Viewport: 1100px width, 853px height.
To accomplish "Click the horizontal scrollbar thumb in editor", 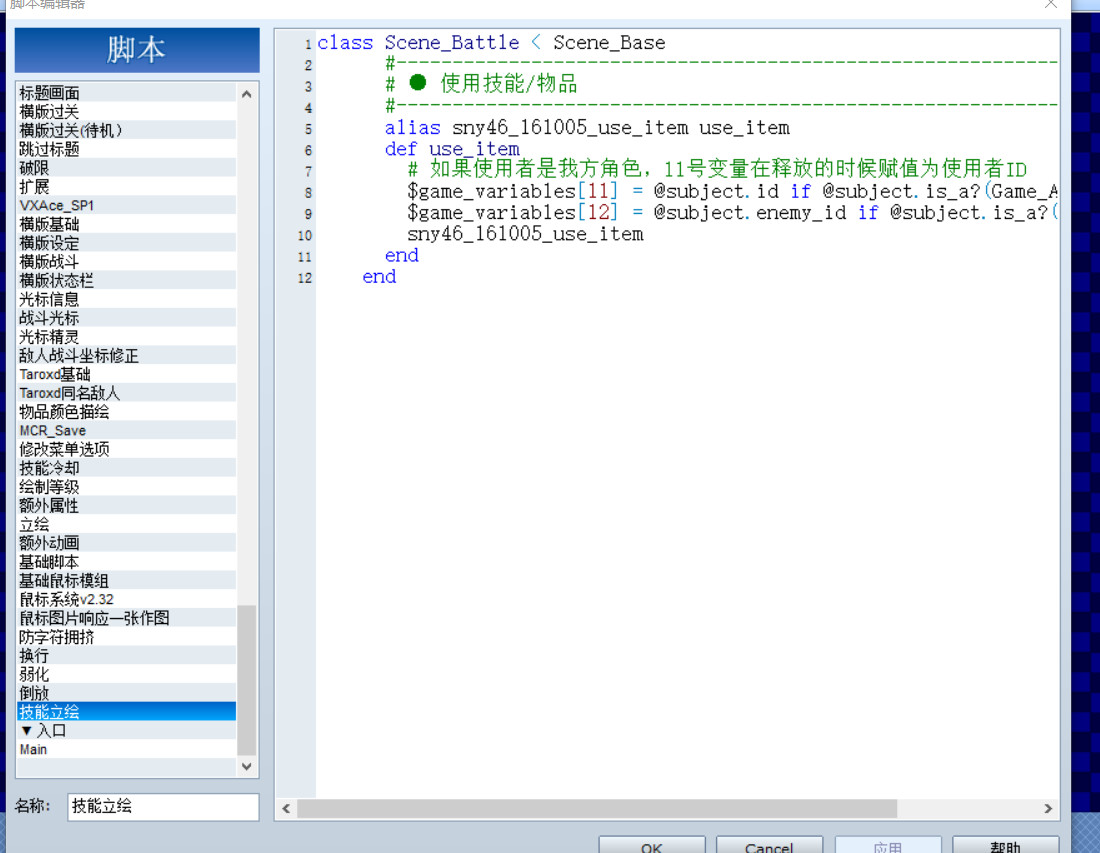I will [597, 808].
